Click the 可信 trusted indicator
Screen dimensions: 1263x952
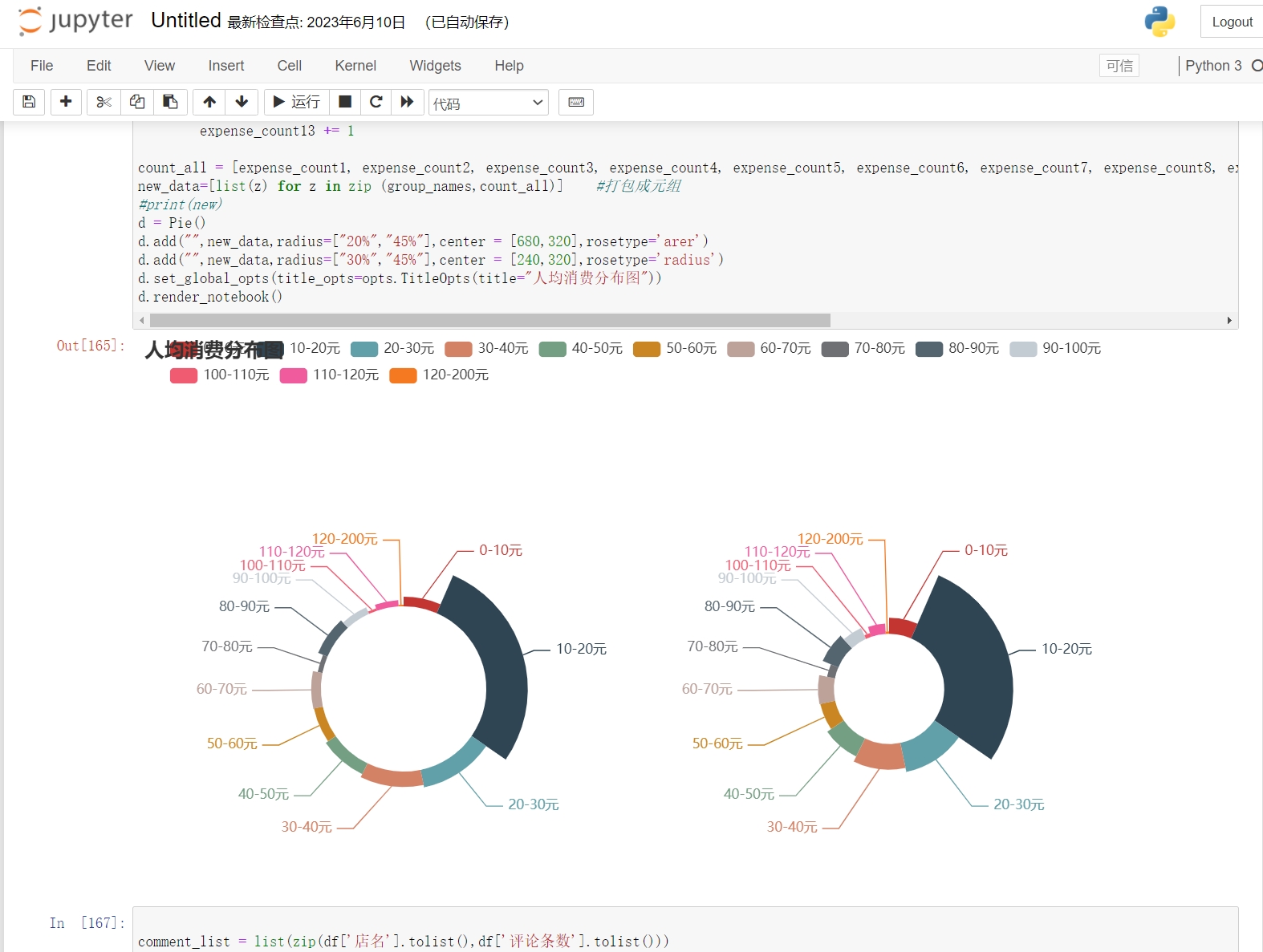coord(1119,66)
